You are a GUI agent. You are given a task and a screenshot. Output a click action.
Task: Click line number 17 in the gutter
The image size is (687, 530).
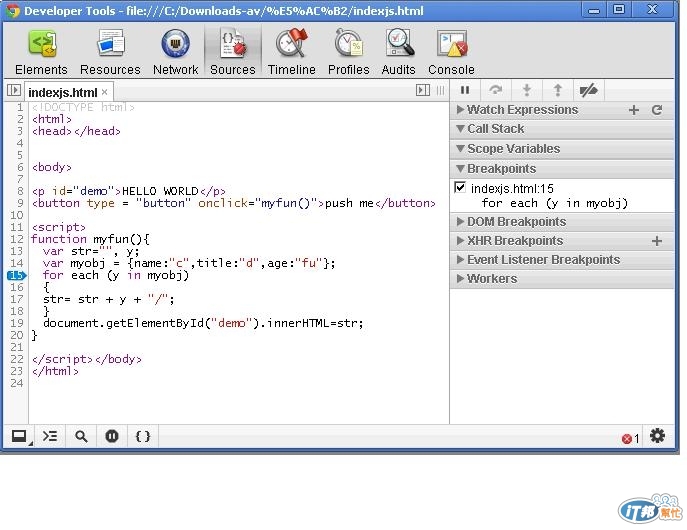pos(16,299)
